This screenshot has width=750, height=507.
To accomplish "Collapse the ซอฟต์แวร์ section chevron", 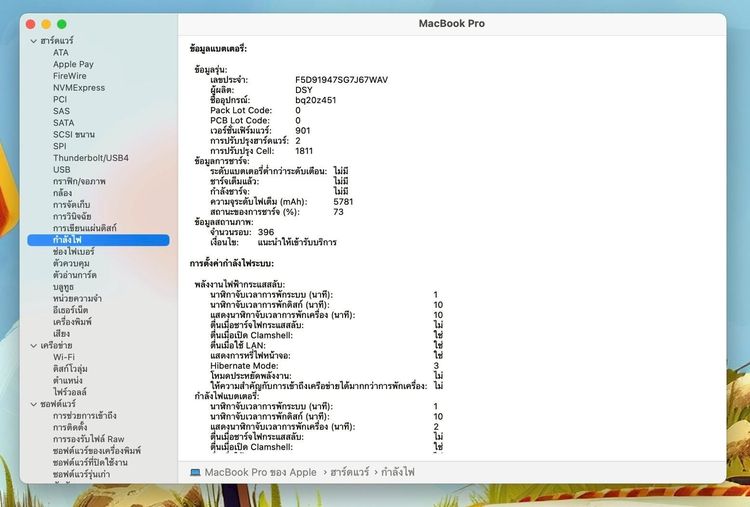I will tap(33, 404).
